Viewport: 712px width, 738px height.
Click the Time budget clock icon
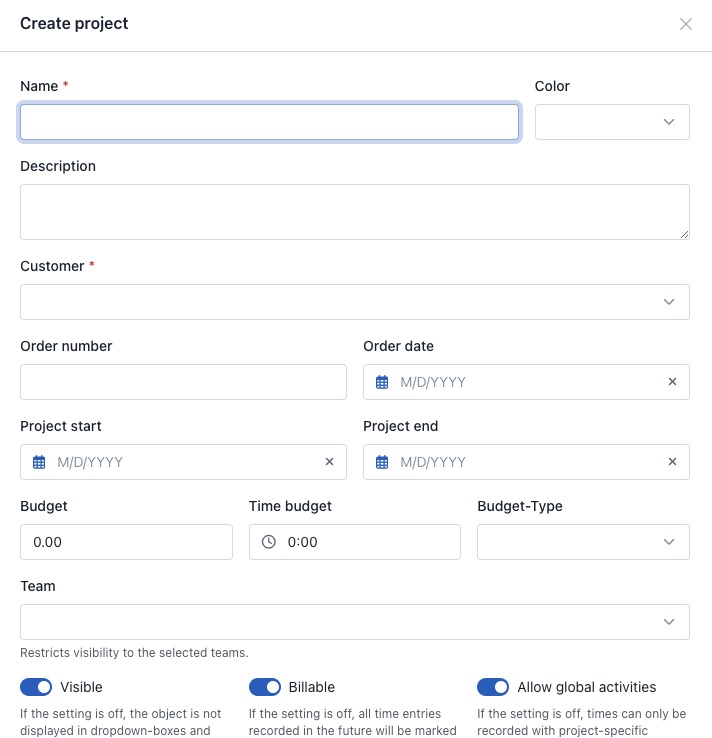click(268, 542)
